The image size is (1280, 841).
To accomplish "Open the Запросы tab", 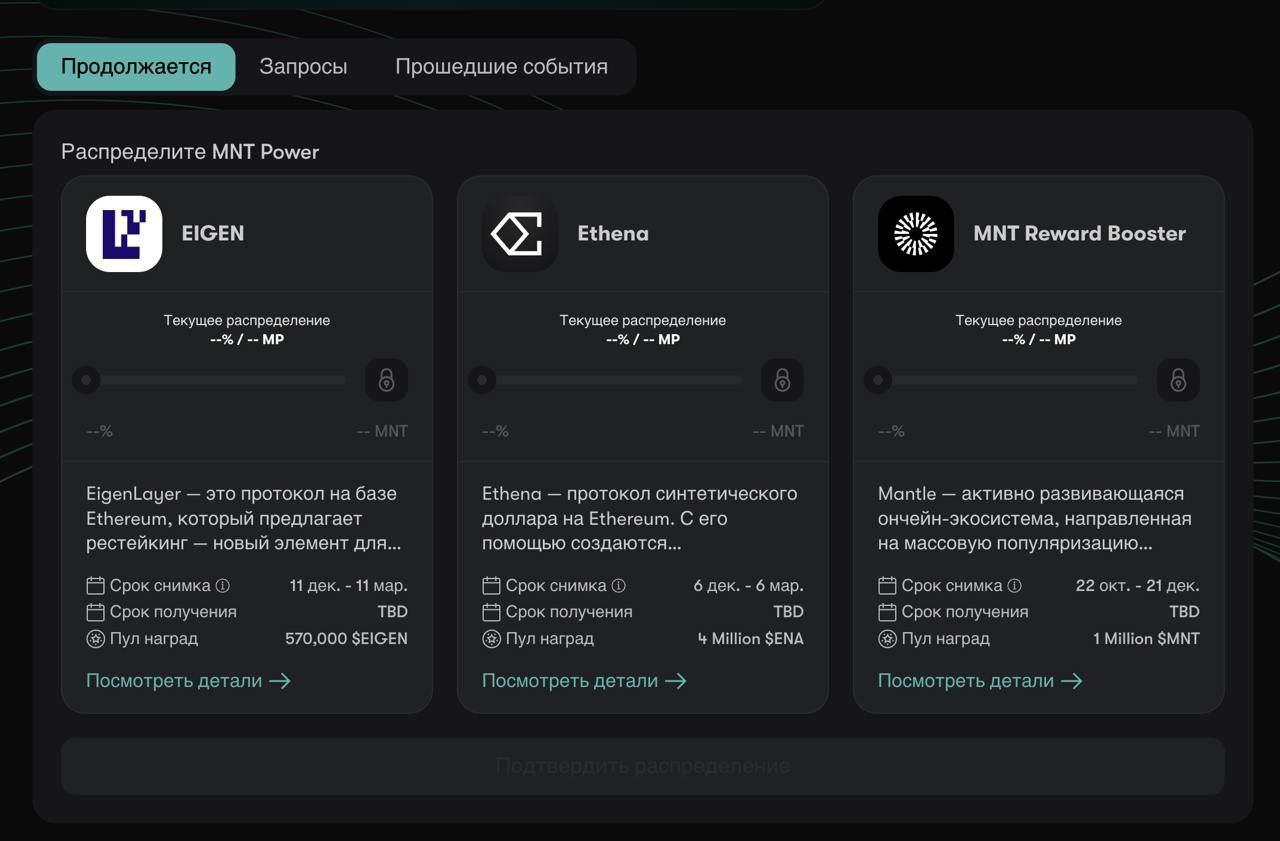I will click(x=303, y=67).
